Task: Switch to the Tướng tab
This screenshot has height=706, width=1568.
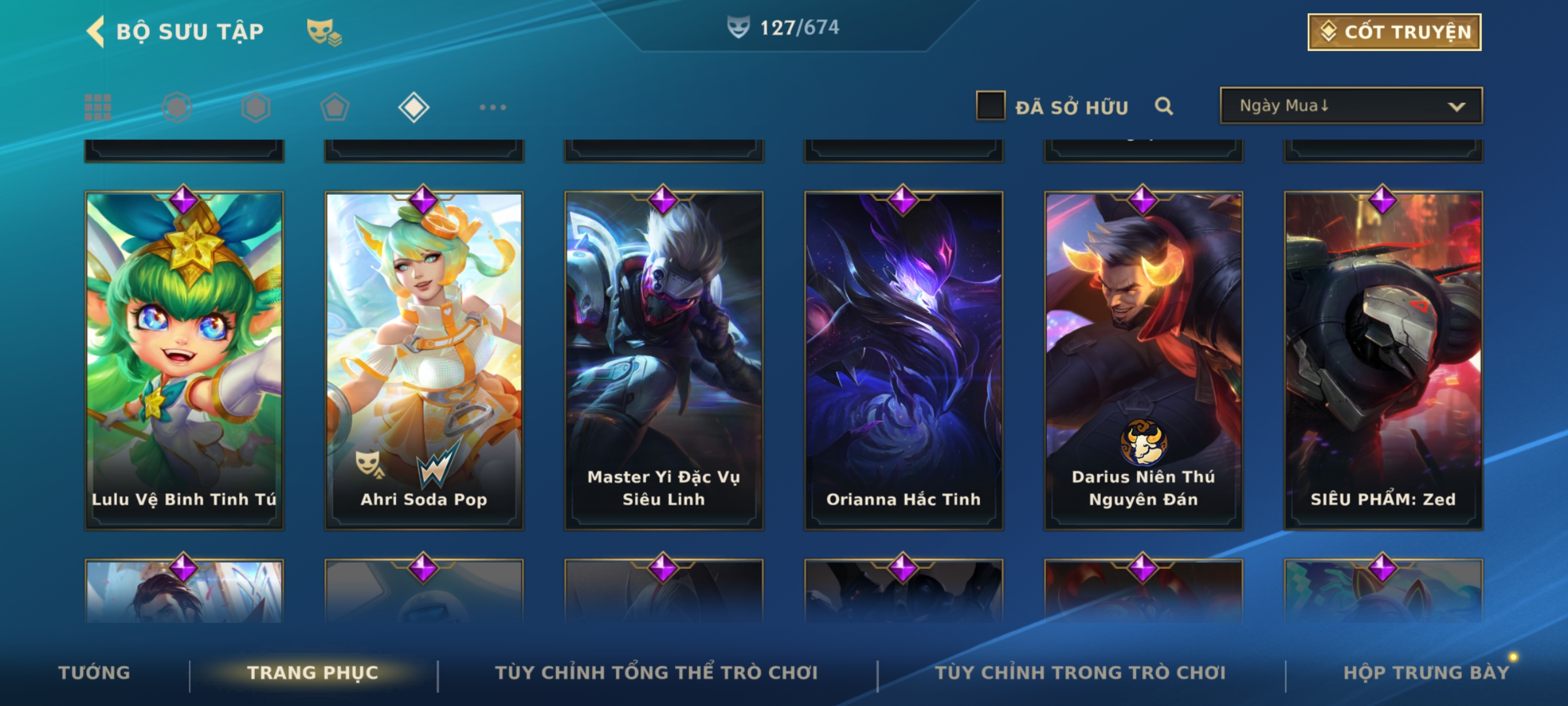Action: tap(94, 673)
